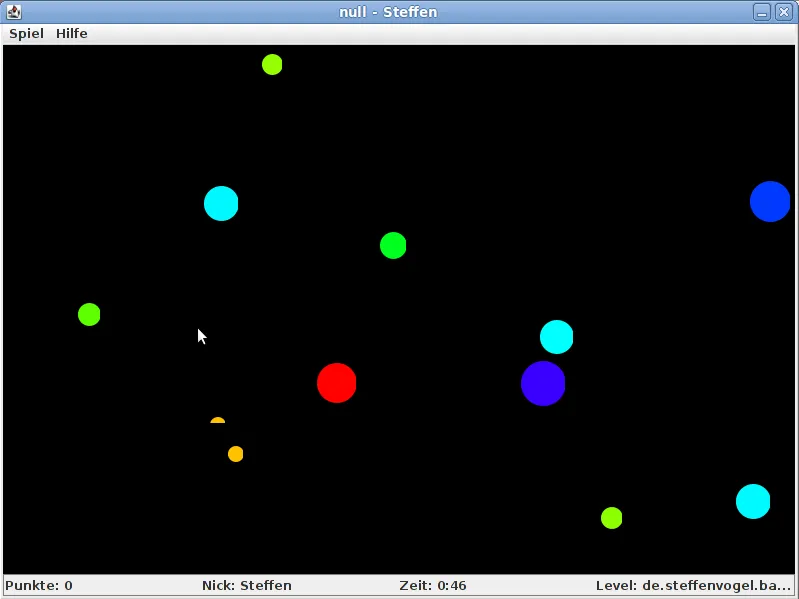Click the "Punkte: 0" status text

click(39, 586)
